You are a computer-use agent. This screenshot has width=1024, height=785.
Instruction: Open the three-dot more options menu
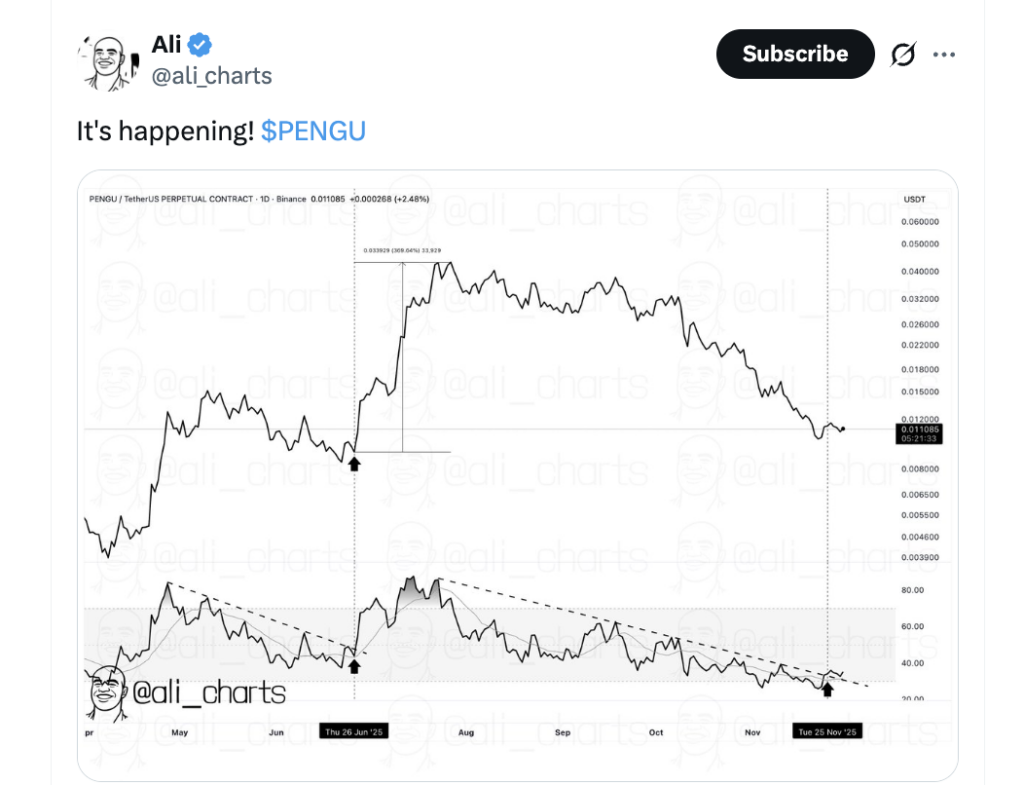coord(944,55)
